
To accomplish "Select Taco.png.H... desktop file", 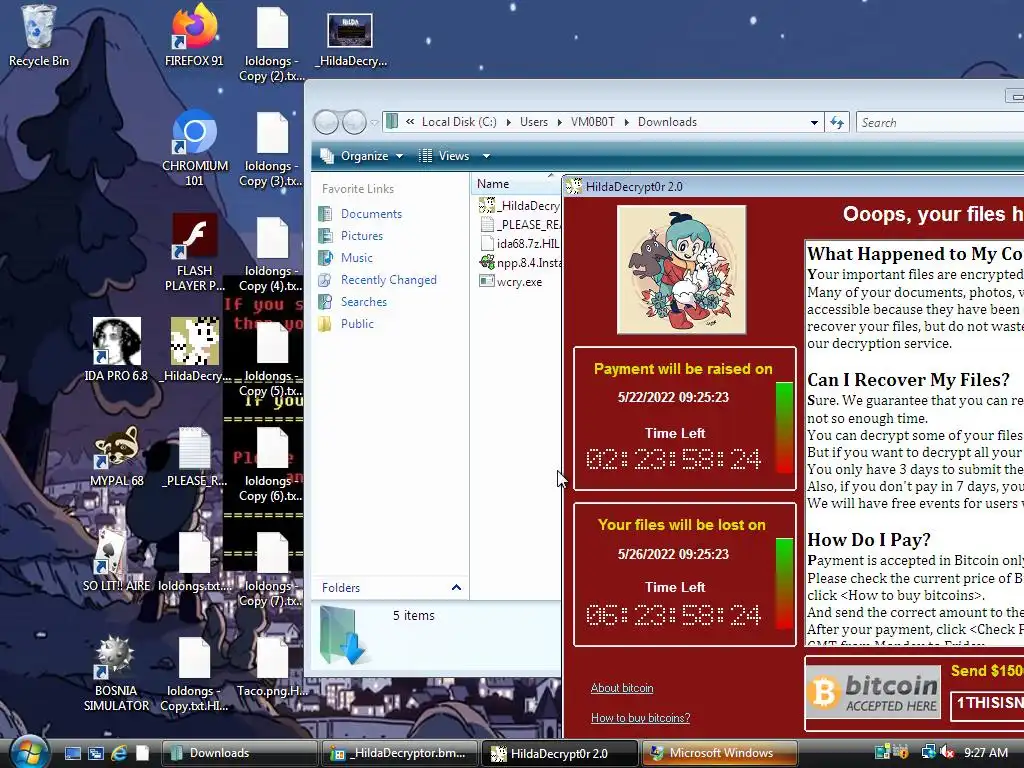I will pos(272,667).
